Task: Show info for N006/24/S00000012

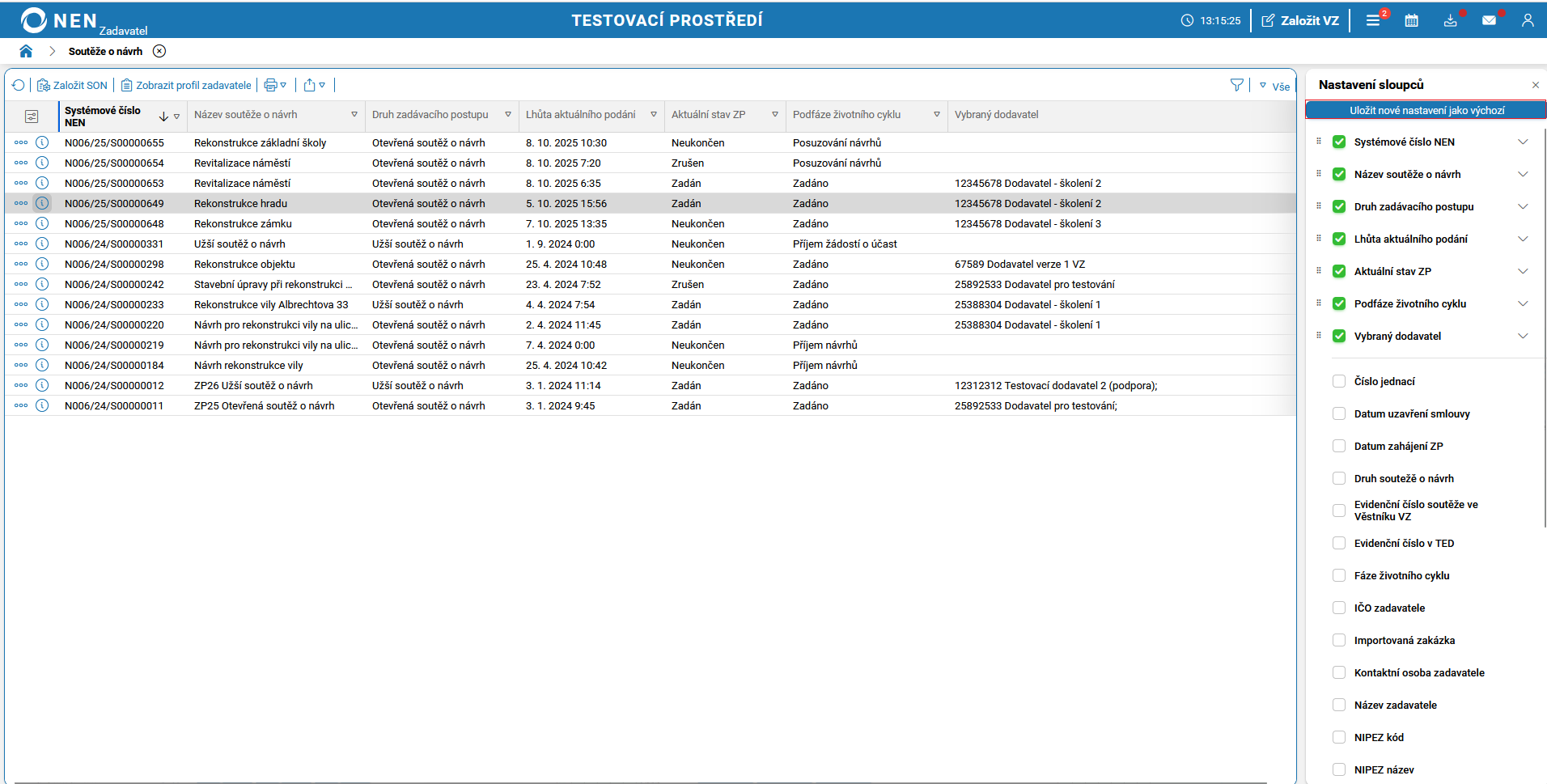Action: [42, 385]
